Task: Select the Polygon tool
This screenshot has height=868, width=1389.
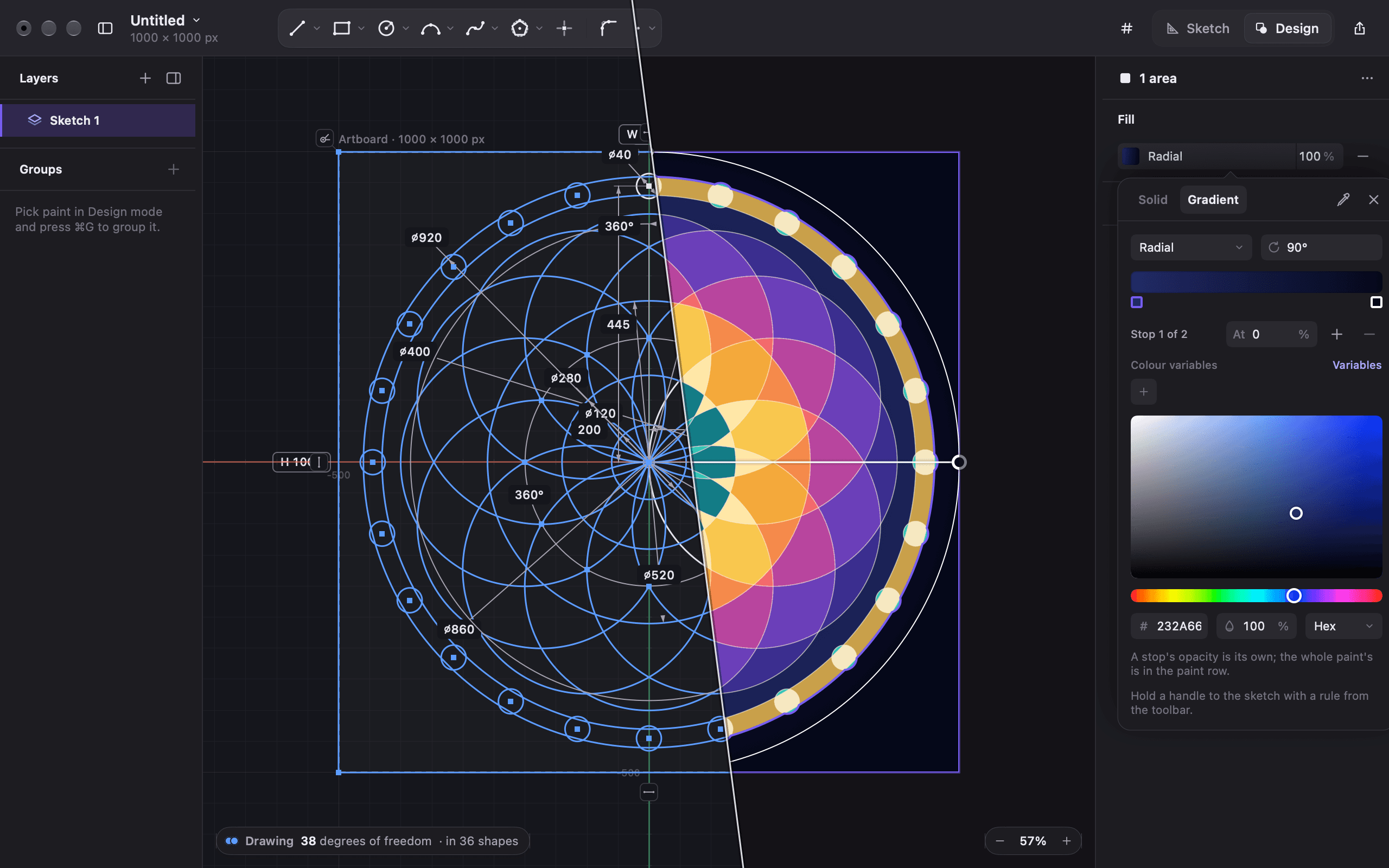Action: [519, 28]
